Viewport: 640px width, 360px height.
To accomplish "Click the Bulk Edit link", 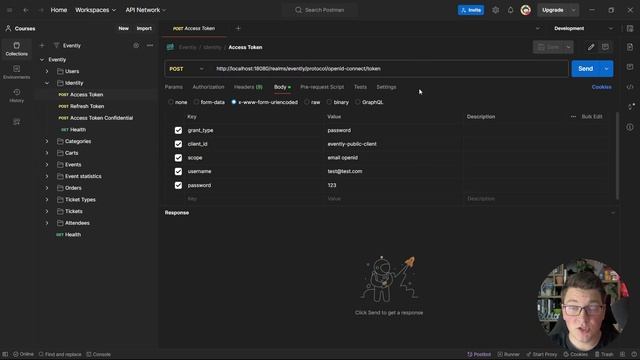I will pos(592,117).
